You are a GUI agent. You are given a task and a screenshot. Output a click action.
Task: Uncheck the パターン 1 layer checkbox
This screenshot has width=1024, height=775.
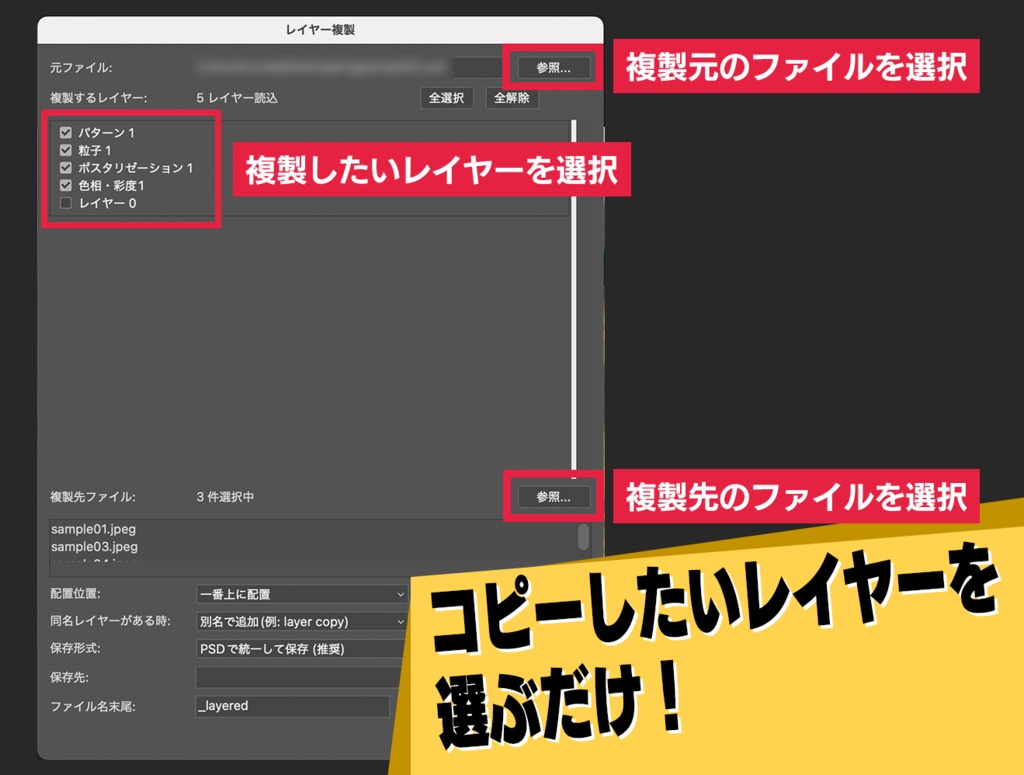65,133
